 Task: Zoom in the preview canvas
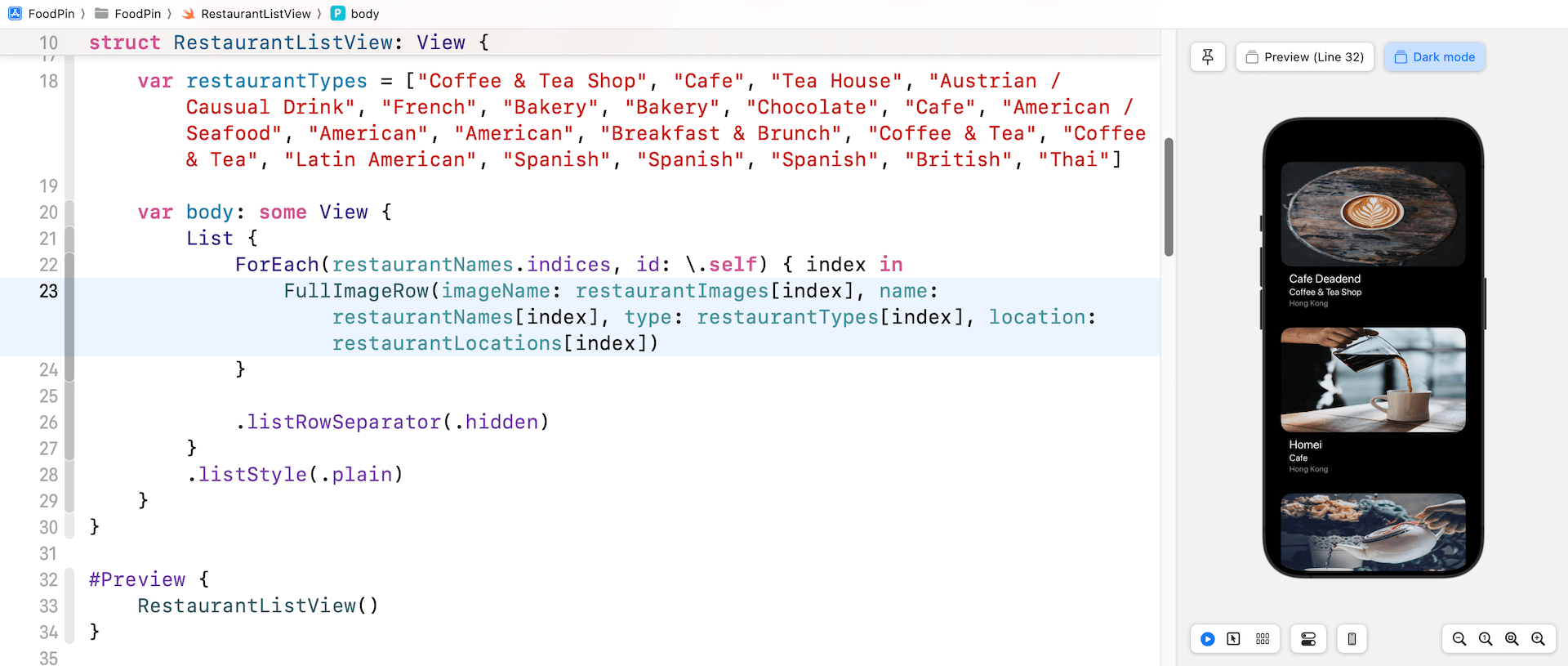[x=1538, y=639]
